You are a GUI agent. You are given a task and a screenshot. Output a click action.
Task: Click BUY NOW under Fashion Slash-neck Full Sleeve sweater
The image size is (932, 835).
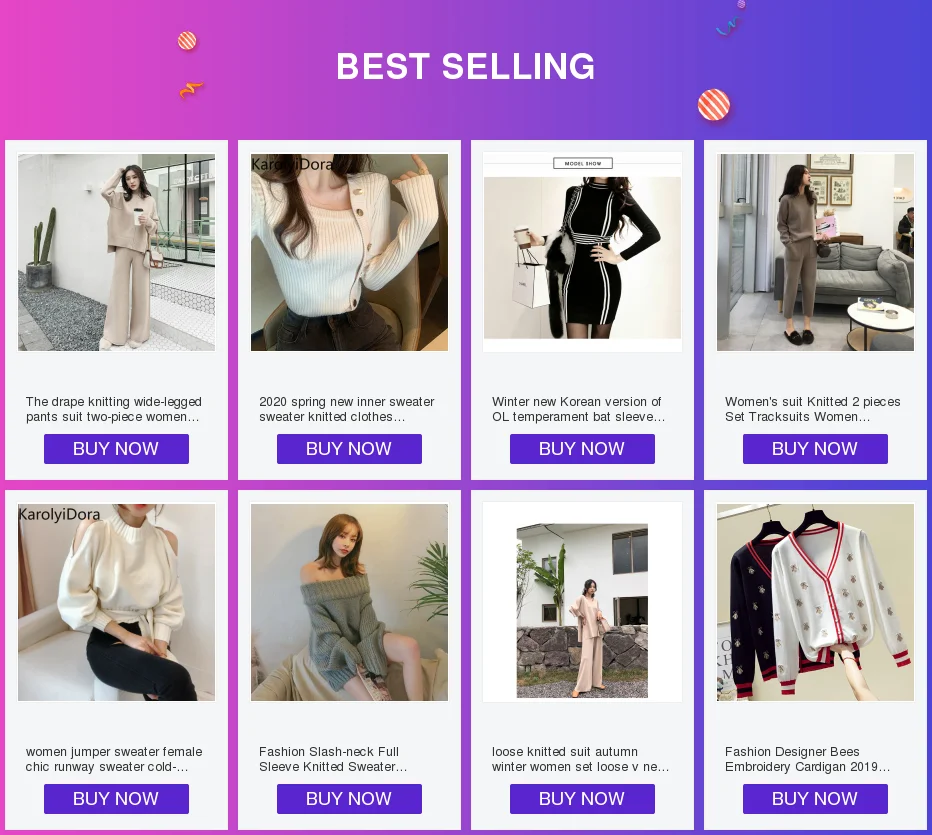pos(349,799)
